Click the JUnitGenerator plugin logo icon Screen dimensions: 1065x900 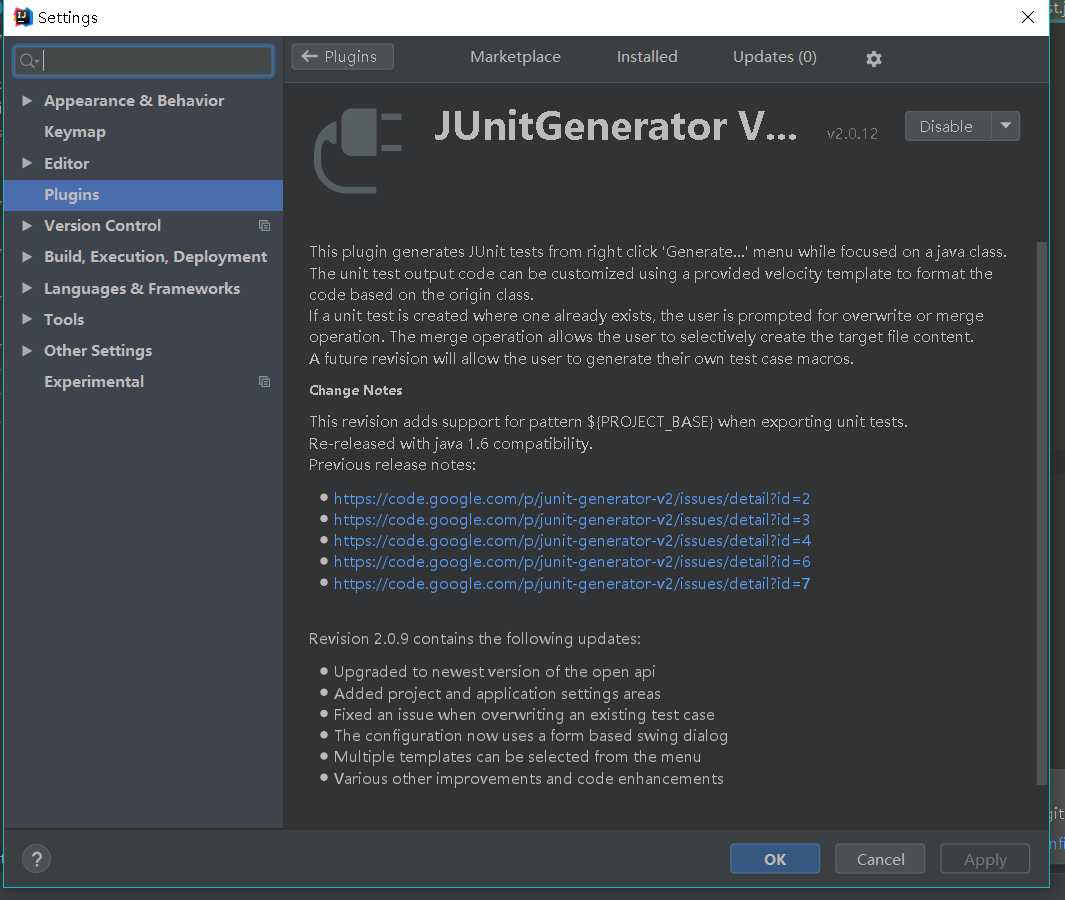[x=358, y=151]
